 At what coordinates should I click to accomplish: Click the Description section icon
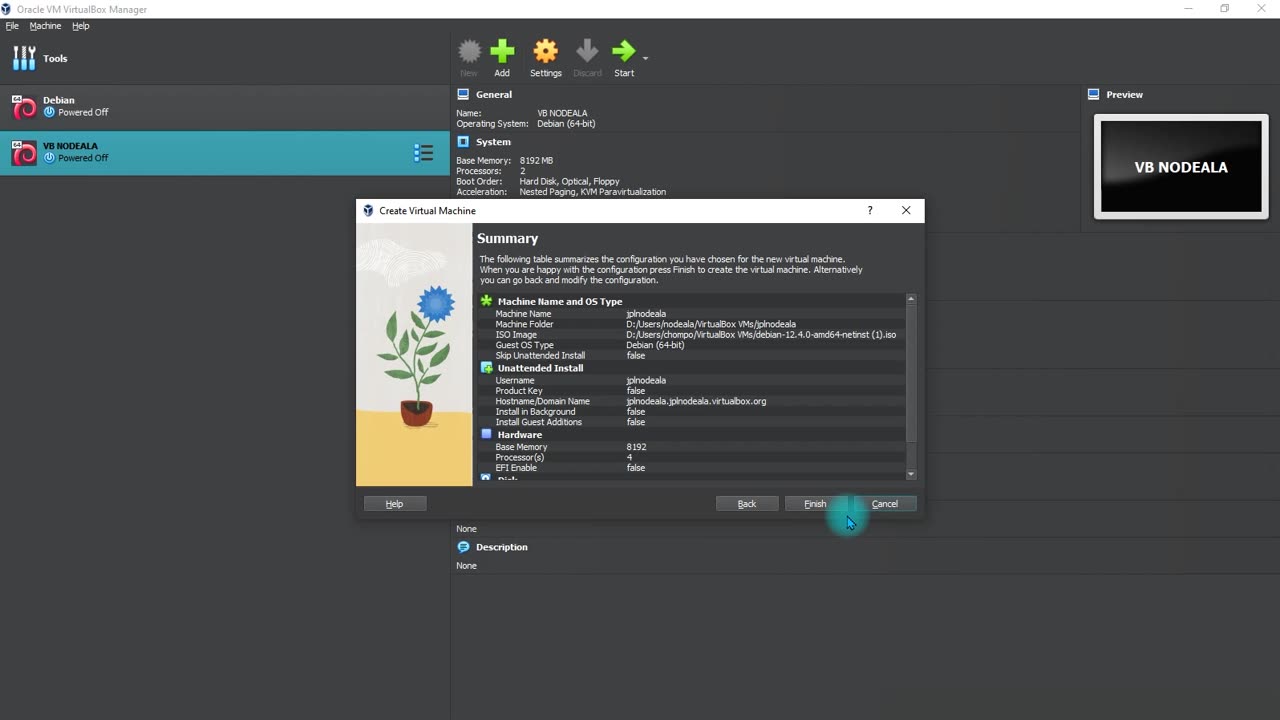[x=463, y=547]
